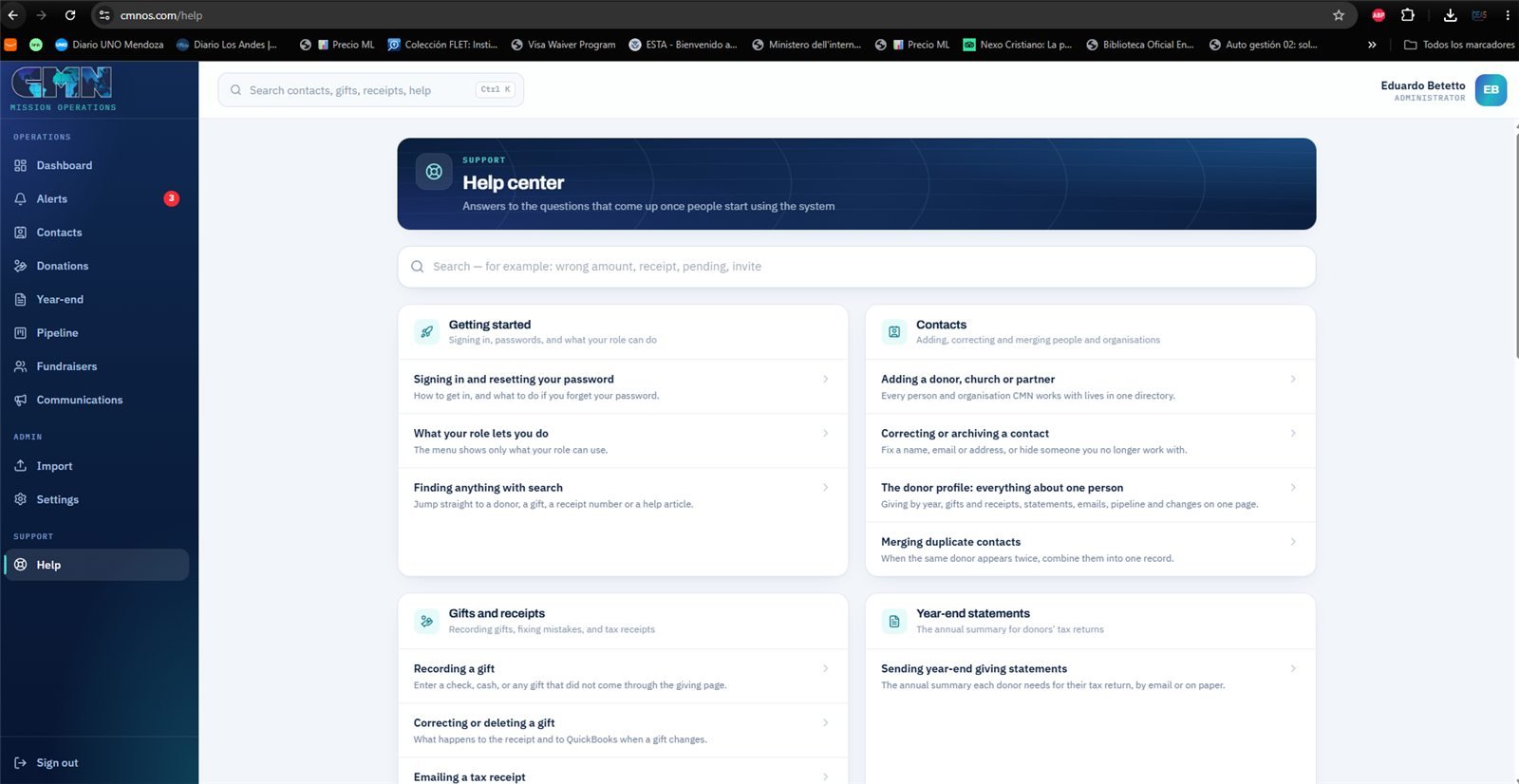1519x784 pixels.
Task: Expand 'Sending year-end giving statements' chevron
Action: pyautogui.click(x=1293, y=669)
